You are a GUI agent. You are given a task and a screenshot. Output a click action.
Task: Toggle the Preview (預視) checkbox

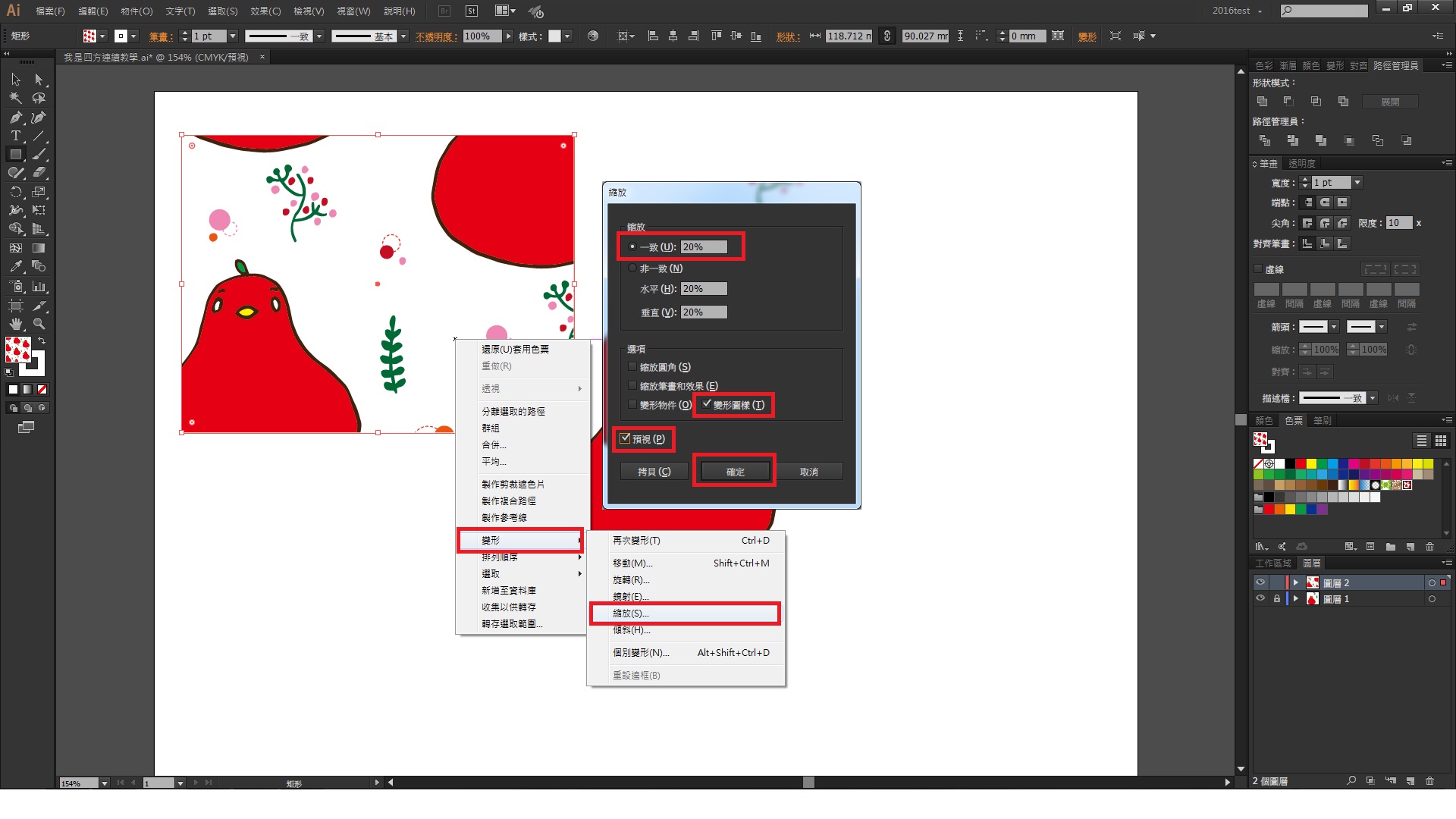coord(626,438)
